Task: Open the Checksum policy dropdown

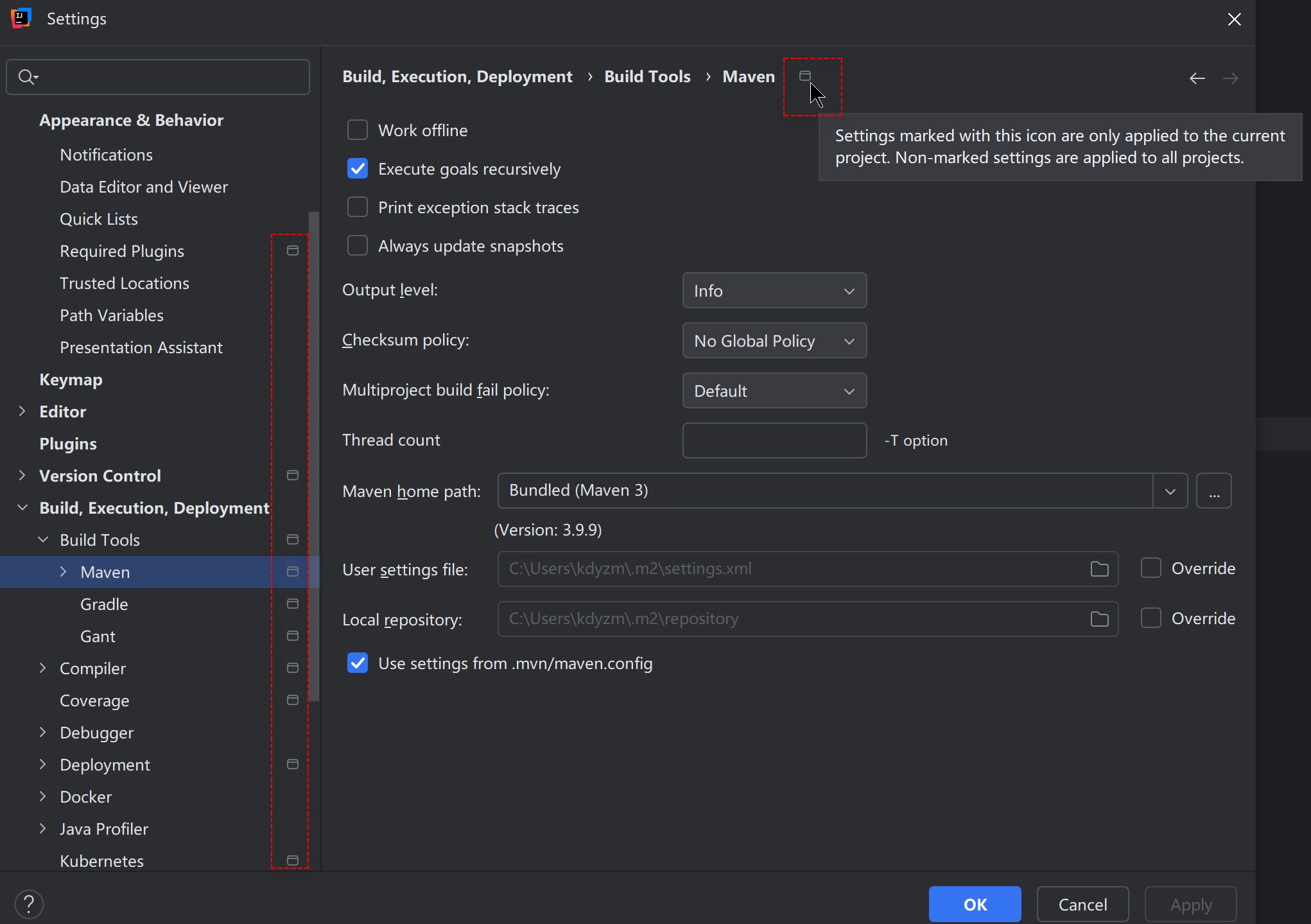Action: coord(774,341)
